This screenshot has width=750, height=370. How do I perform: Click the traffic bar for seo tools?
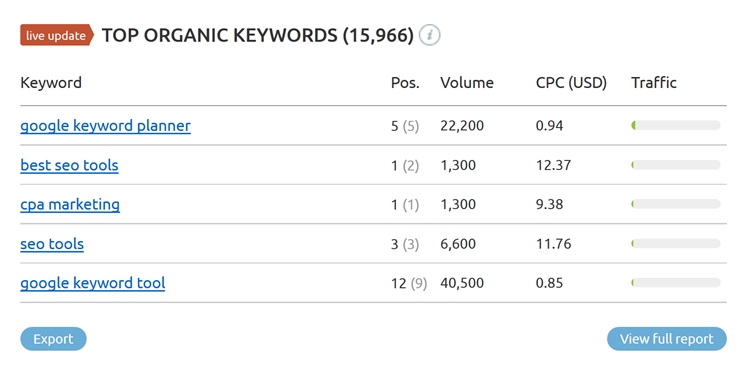676,244
